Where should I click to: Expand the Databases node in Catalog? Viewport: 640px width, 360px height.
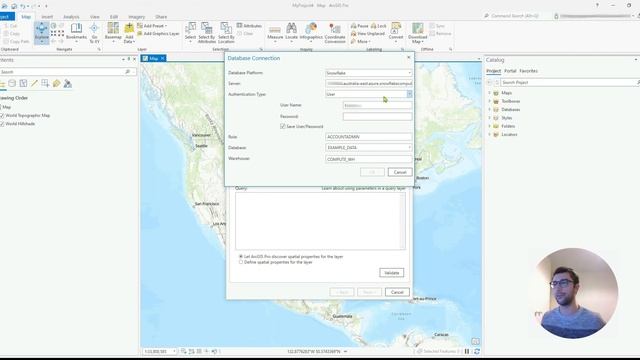tap(489, 109)
